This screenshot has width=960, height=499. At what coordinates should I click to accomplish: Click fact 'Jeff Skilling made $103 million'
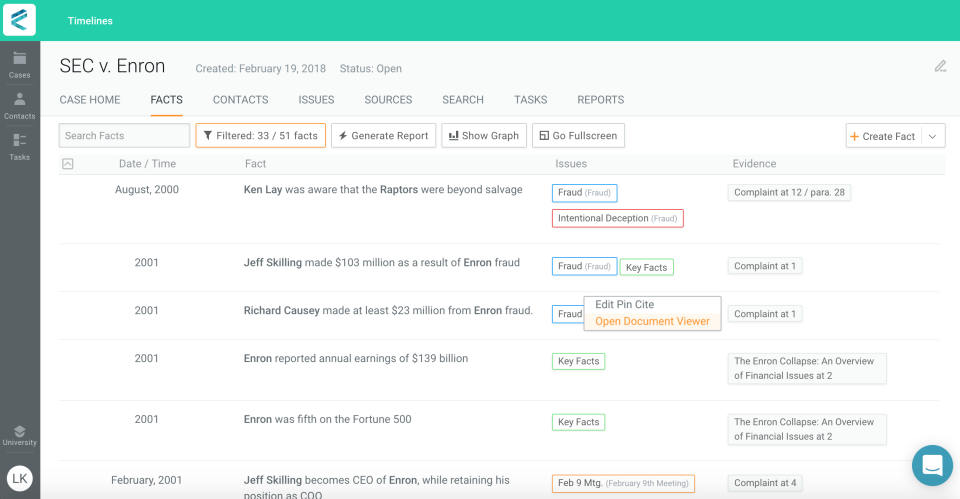pos(381,263)
